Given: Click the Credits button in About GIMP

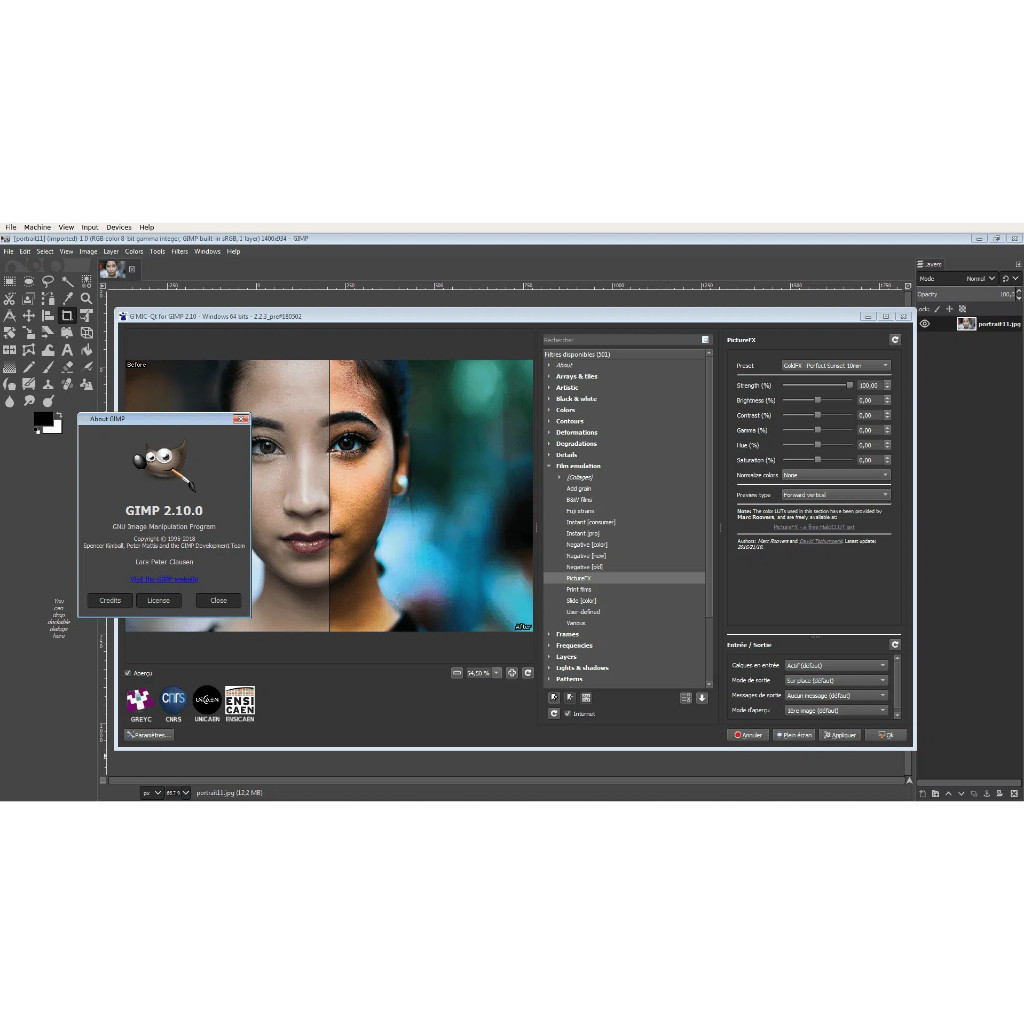Looking at the screenshot, I should tap(109, 600).
